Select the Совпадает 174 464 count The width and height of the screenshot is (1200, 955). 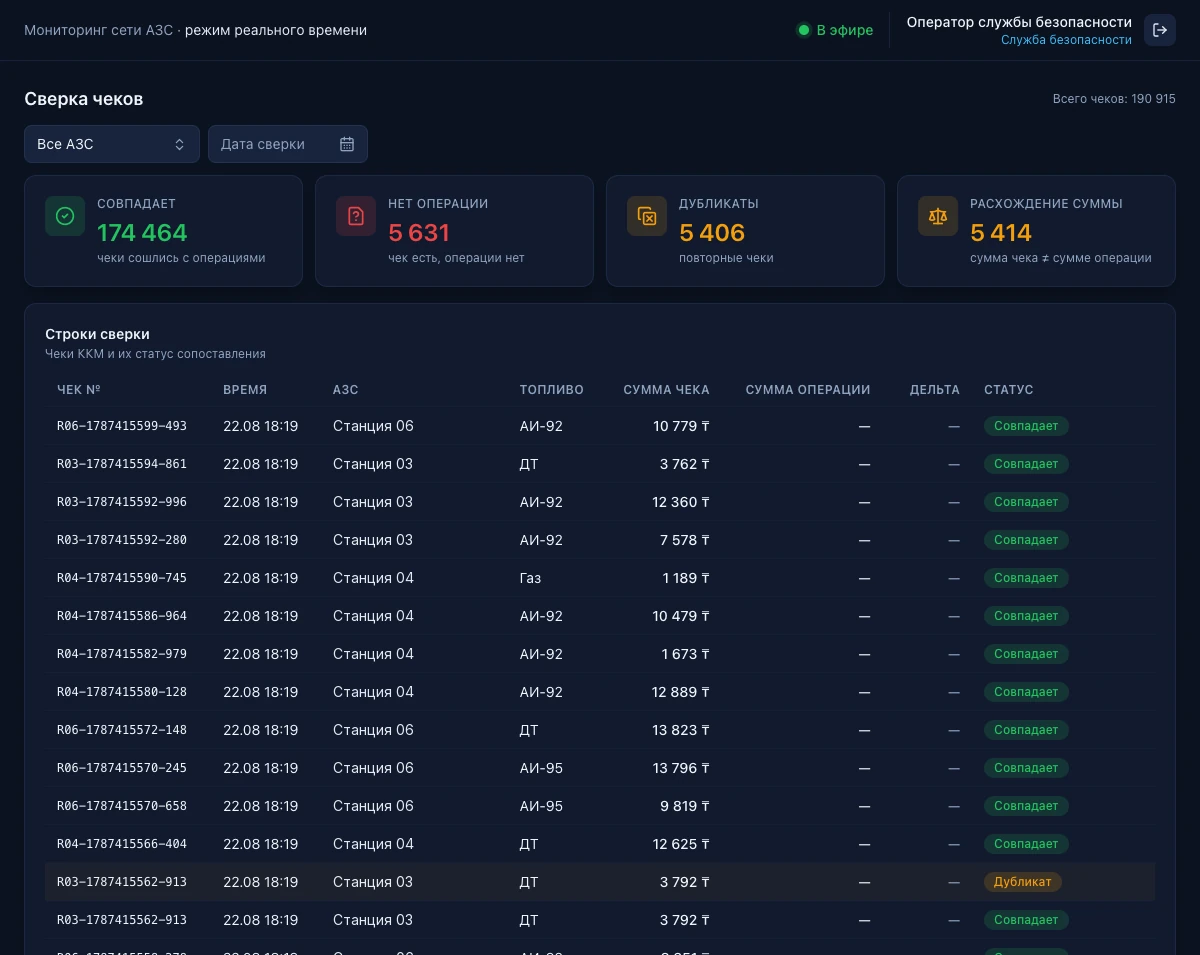(x=142, y=233)
